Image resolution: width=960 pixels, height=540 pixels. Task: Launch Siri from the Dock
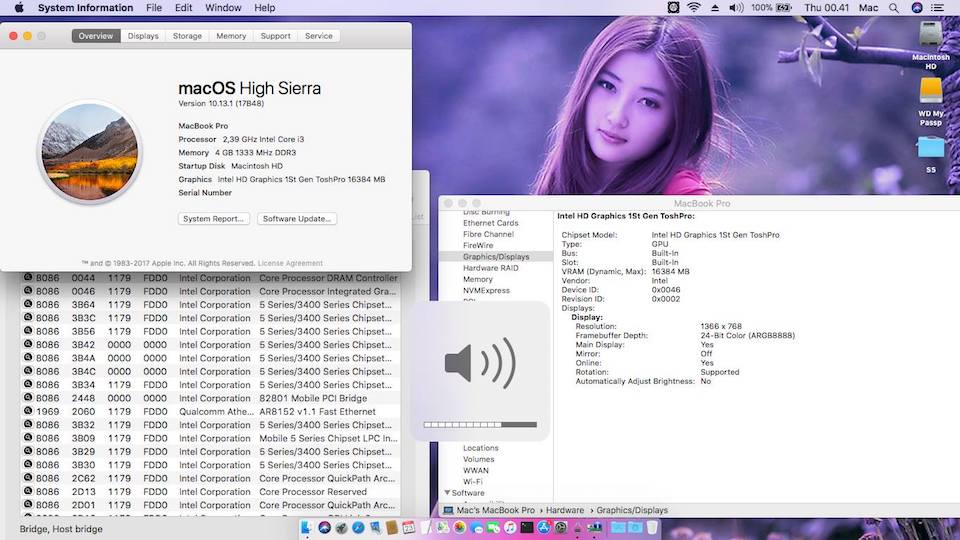pos(324,527)
